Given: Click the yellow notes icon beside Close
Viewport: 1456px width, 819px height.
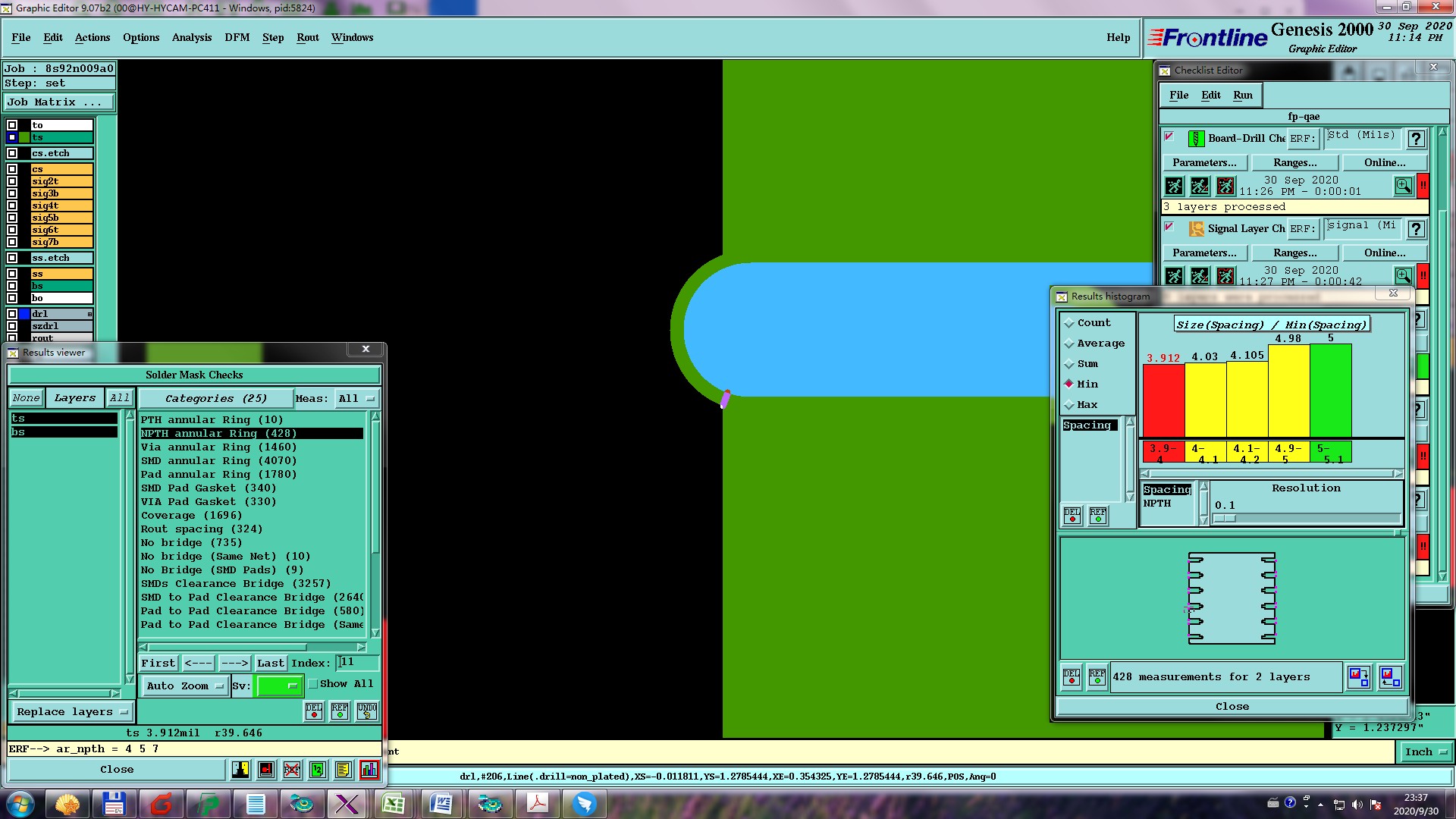Looking at the screenshot, I should click(x=344, y=770).
